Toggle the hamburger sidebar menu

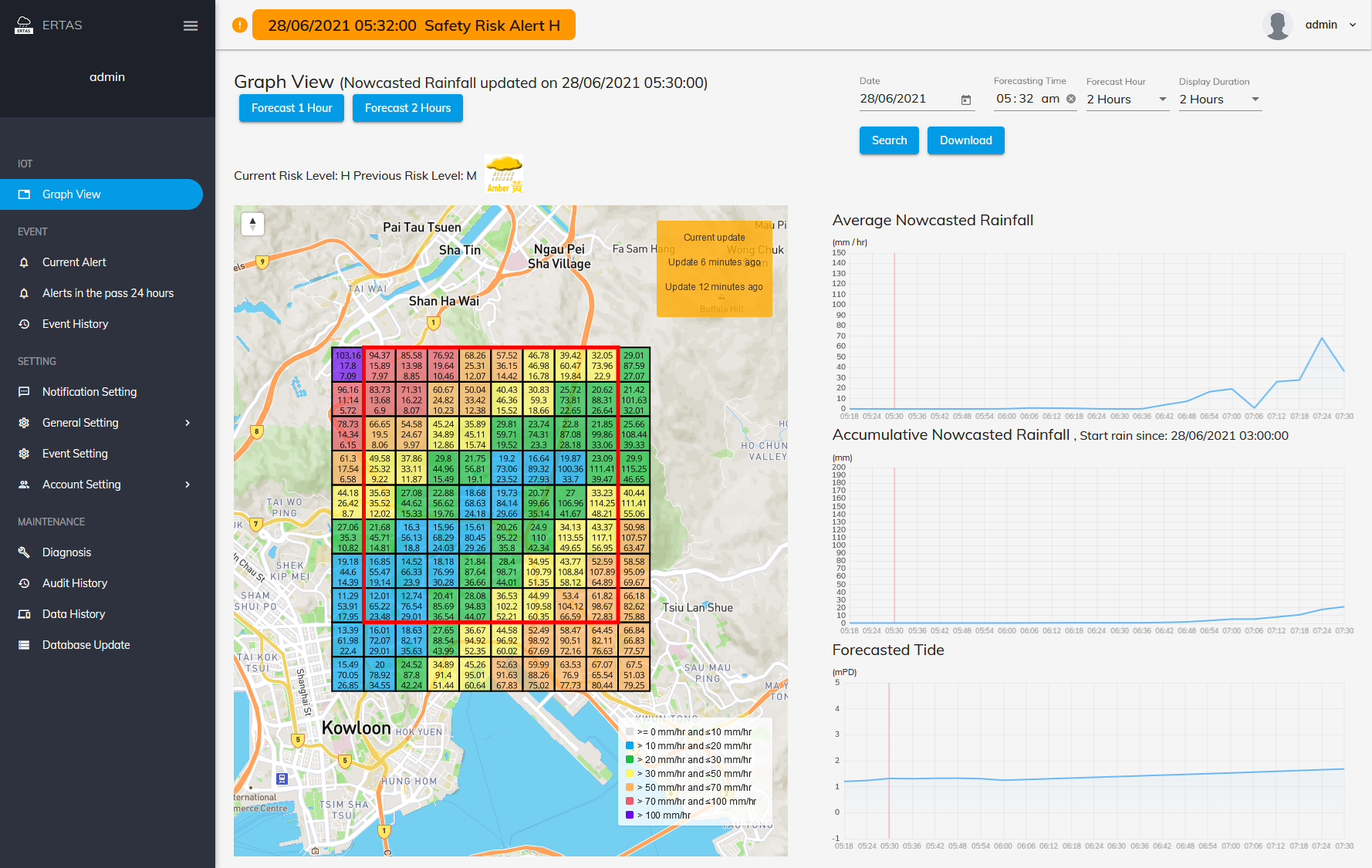point(191,25)
